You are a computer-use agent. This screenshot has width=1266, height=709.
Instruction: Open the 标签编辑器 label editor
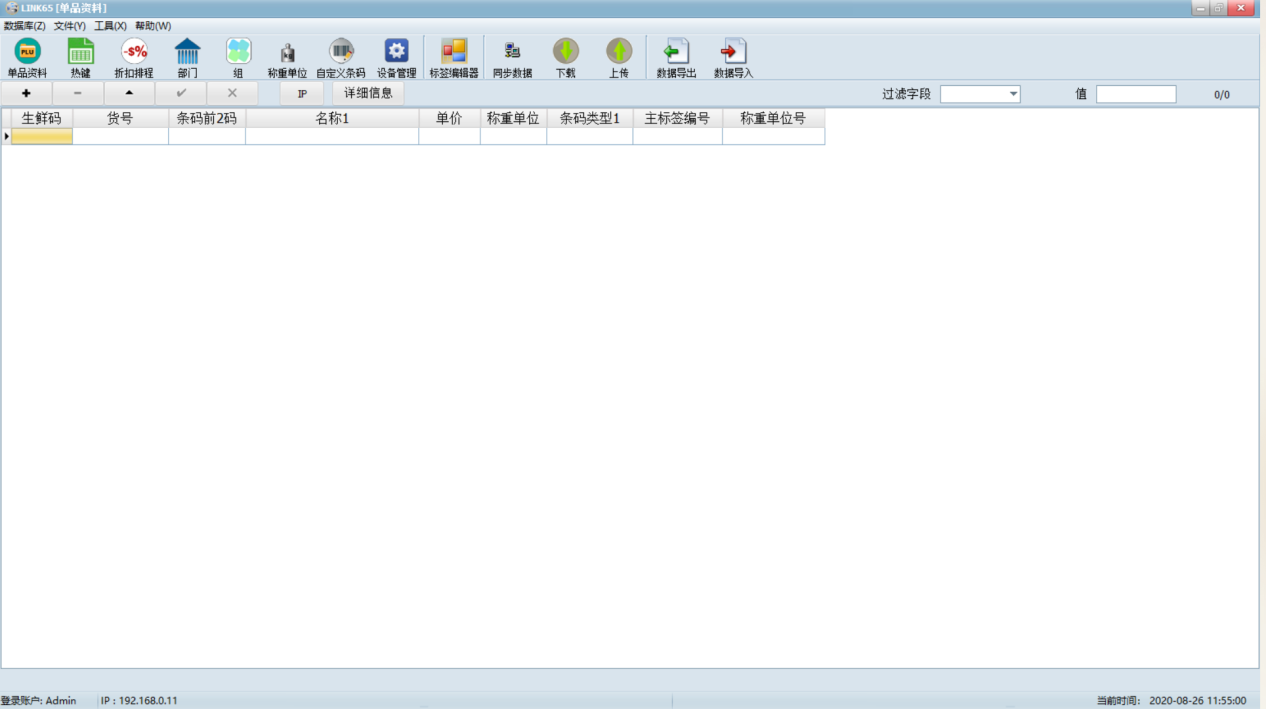454,52
